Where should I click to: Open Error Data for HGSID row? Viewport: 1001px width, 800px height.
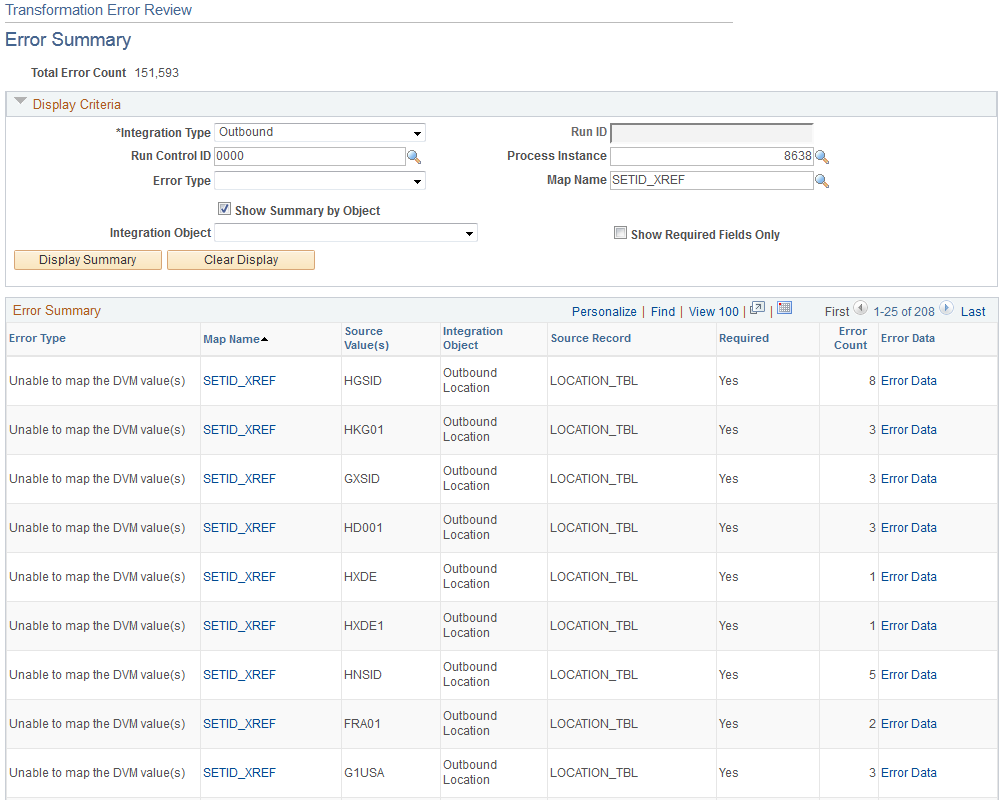point(908,381)
